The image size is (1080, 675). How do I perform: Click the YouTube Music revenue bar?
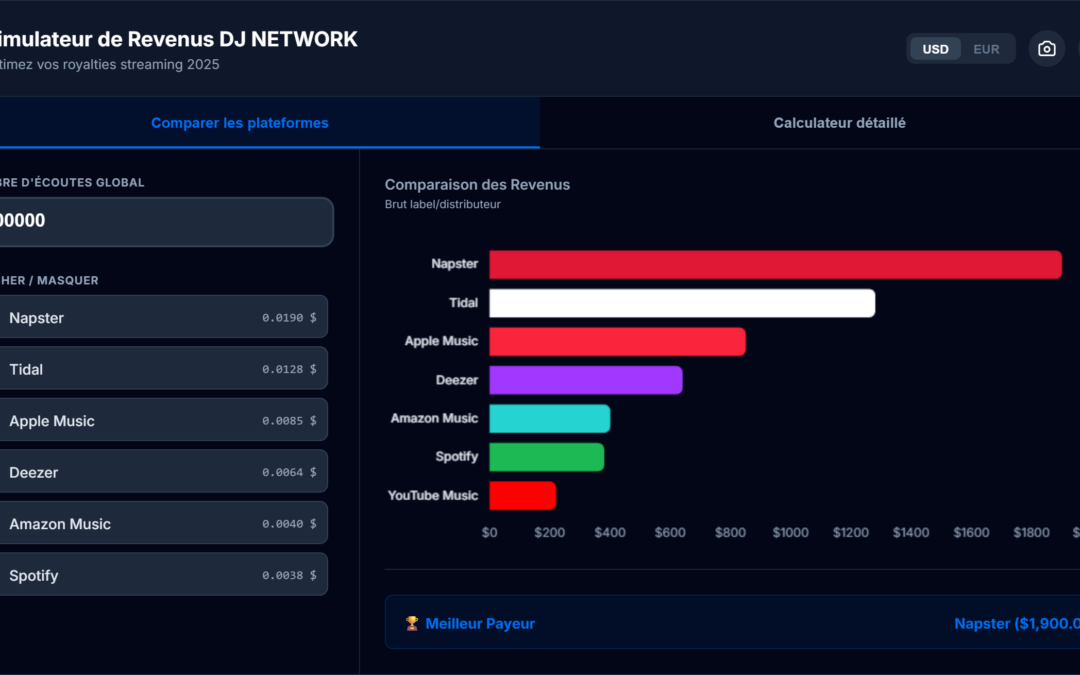522,494
